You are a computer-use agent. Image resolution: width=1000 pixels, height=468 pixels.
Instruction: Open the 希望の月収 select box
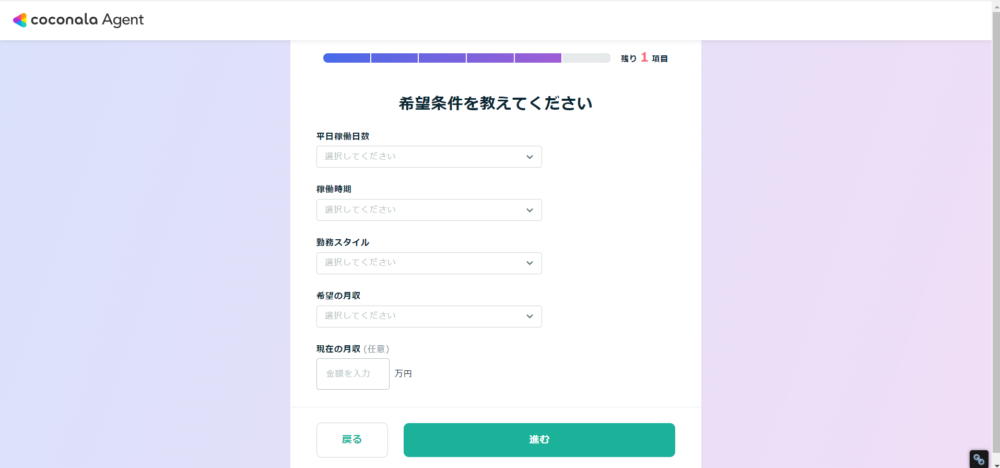pyautogui.click(x=429, y=316)
